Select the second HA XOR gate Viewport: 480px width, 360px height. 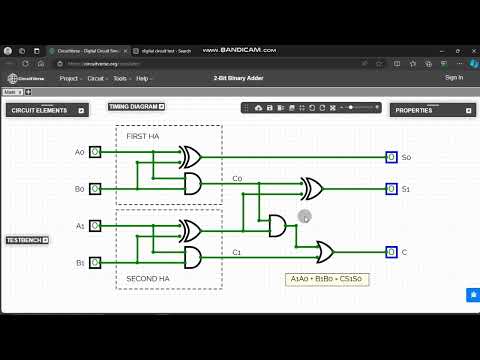click(190, 231)
